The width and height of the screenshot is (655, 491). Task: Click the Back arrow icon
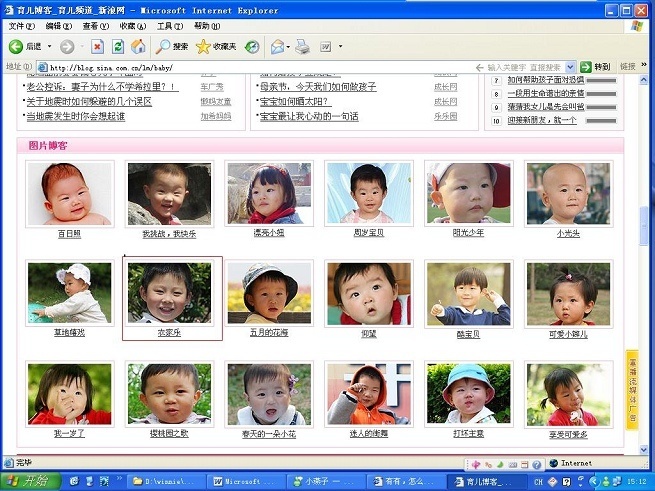[x=16, y=47]
